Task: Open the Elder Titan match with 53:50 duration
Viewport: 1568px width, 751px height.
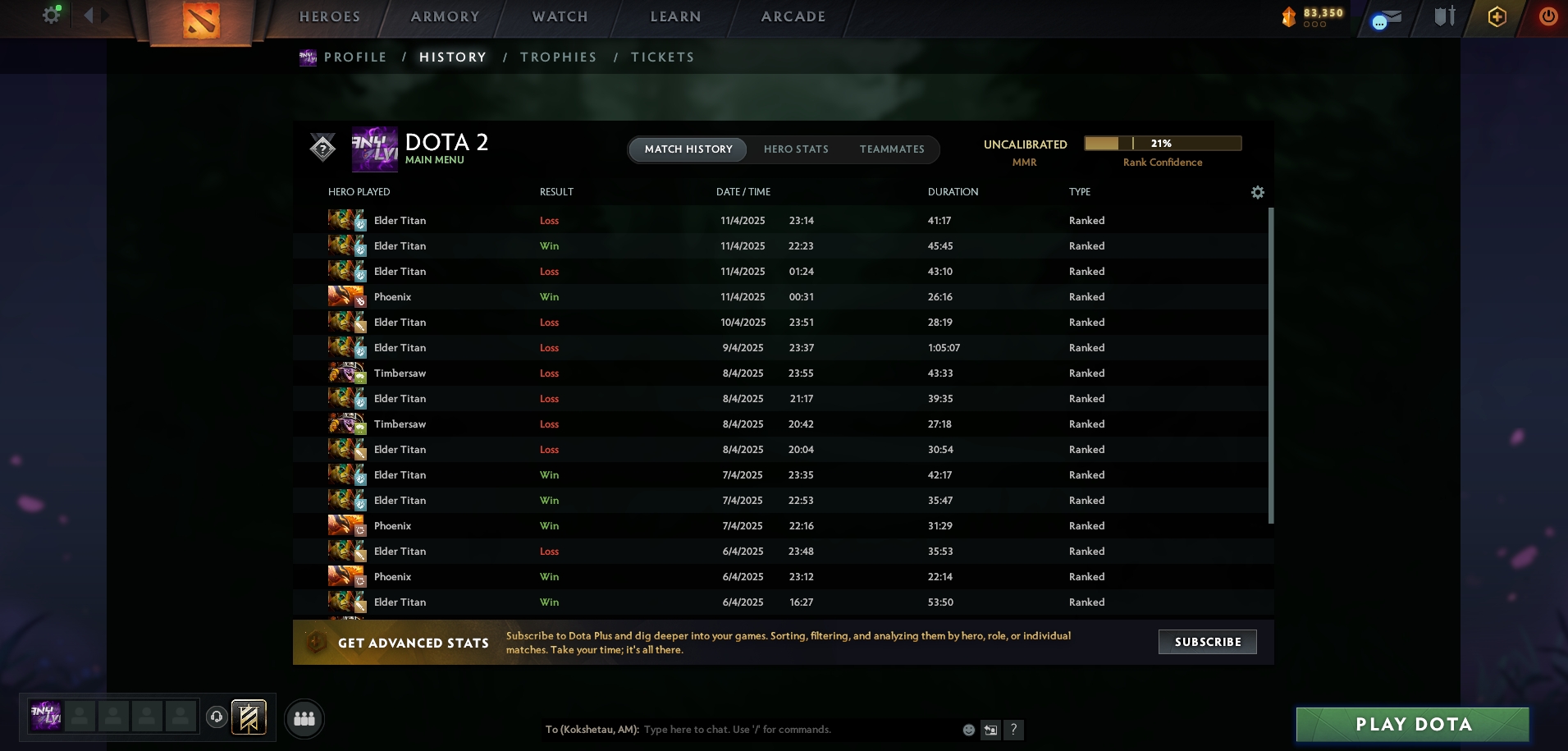Action: (781, 602)
